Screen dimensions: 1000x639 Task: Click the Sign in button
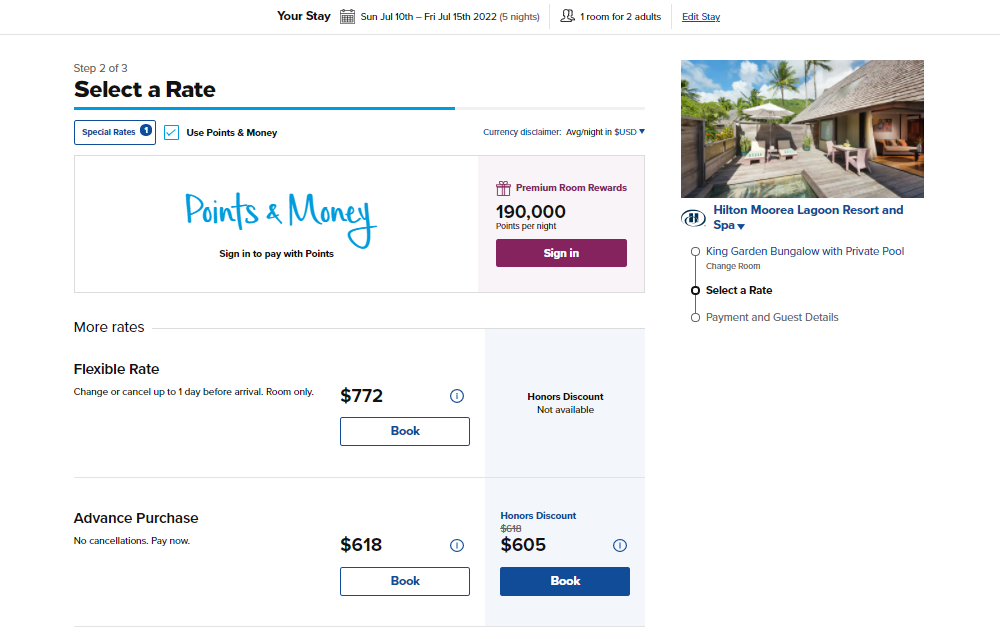(x=561, y=253)
